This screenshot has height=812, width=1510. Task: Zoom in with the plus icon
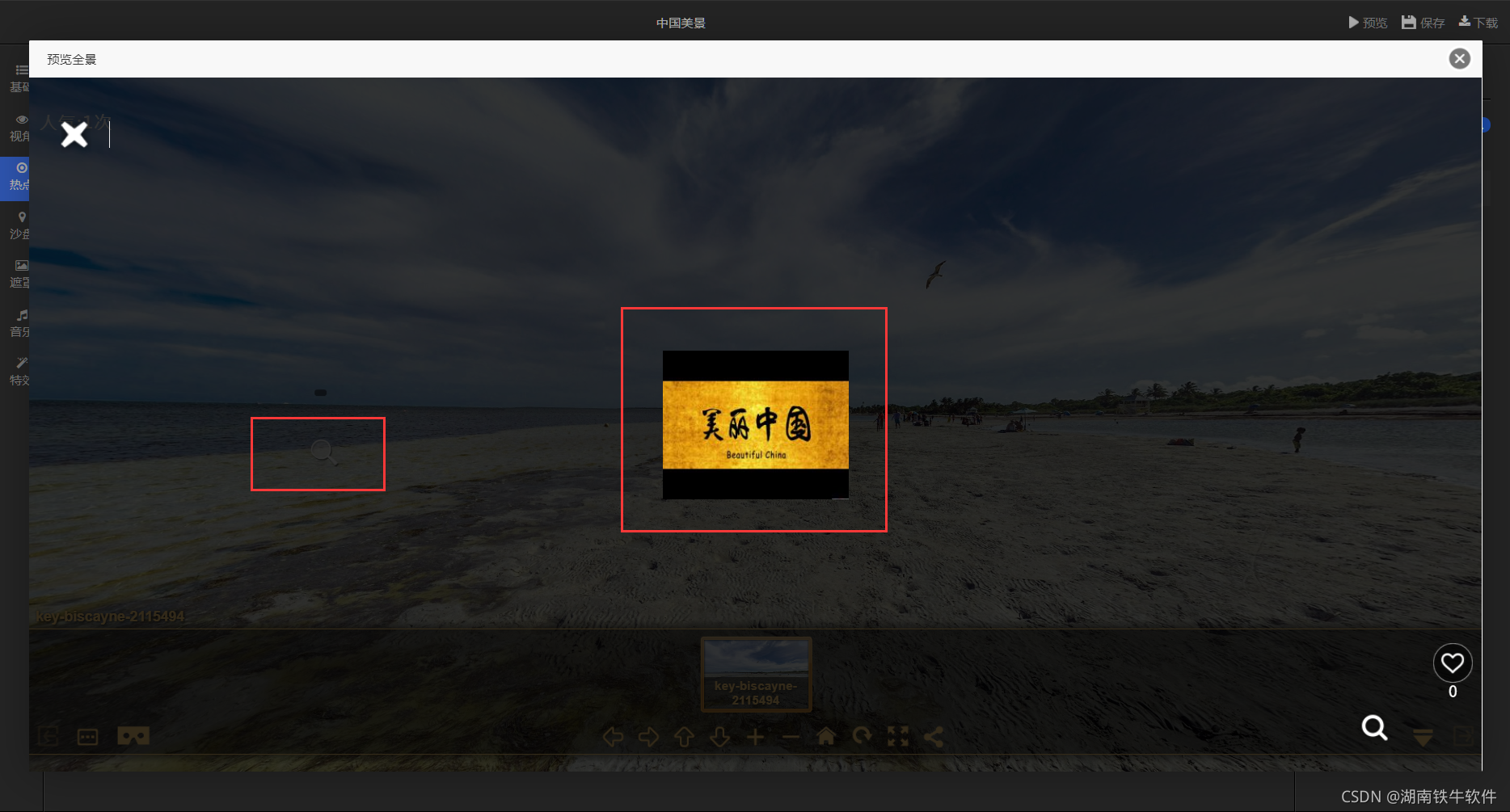[x=755, y=737]
